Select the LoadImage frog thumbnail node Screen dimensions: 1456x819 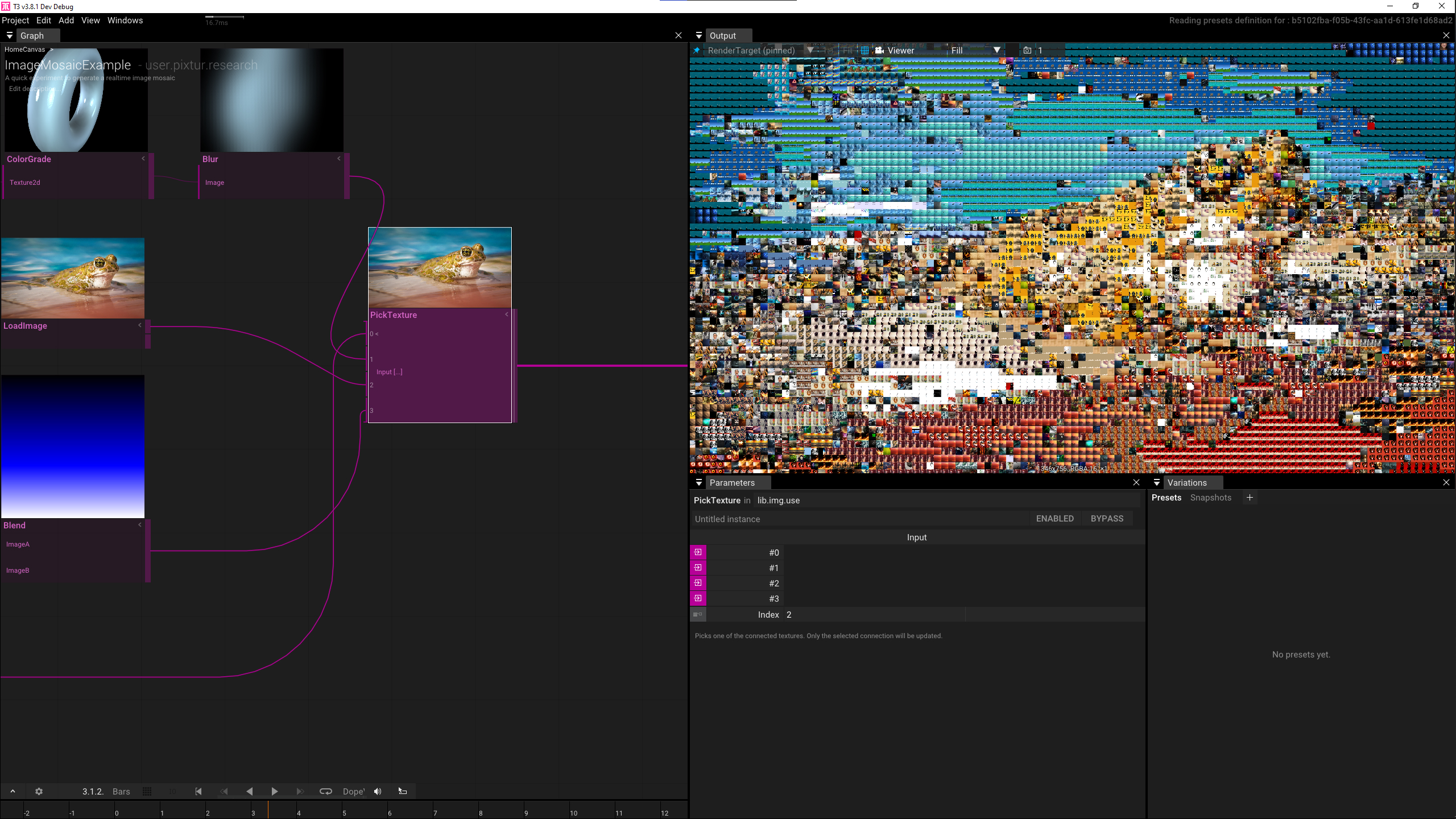(x=73, y=278)
